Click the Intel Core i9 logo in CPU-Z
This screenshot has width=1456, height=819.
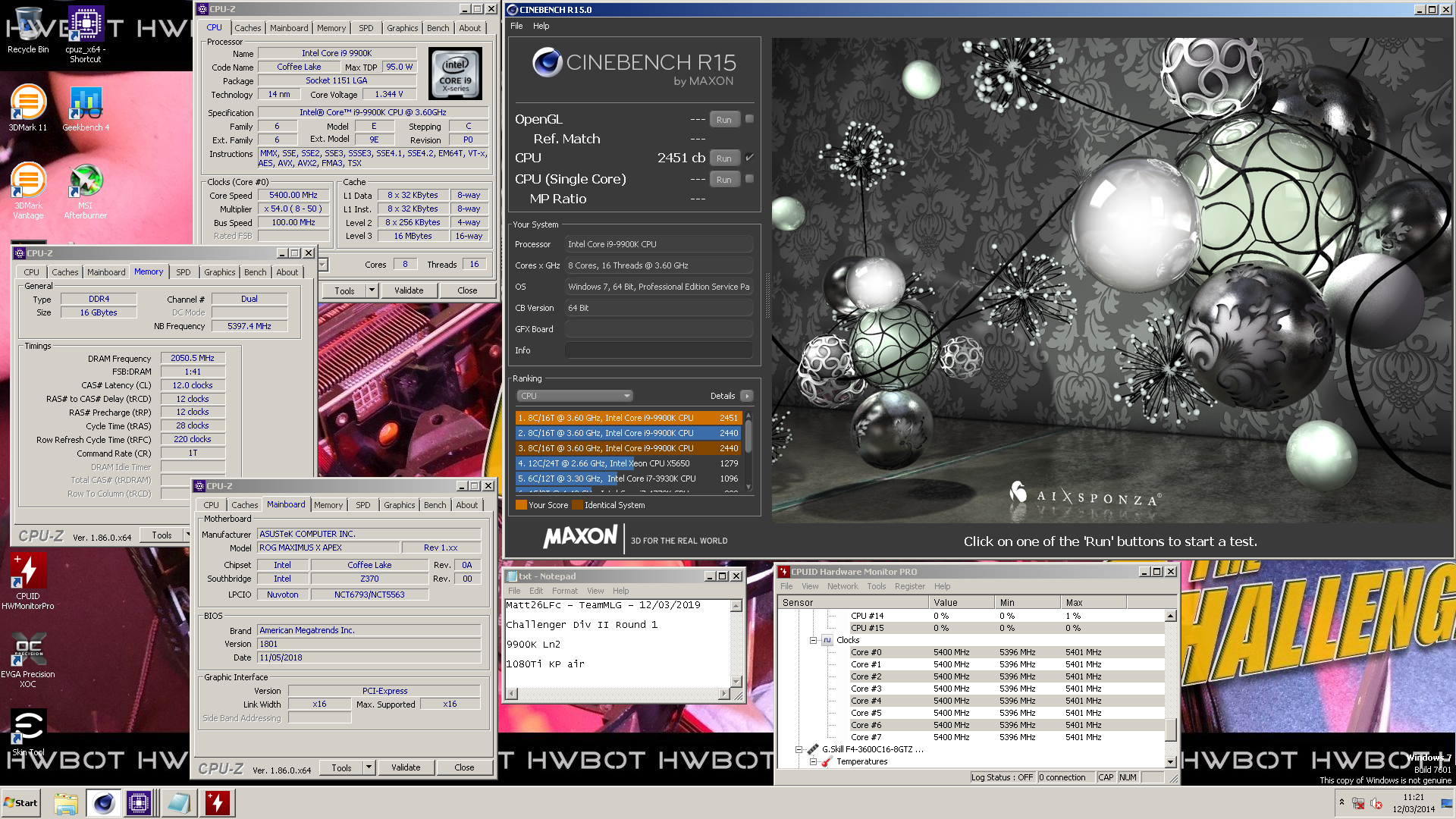point(456,74)
